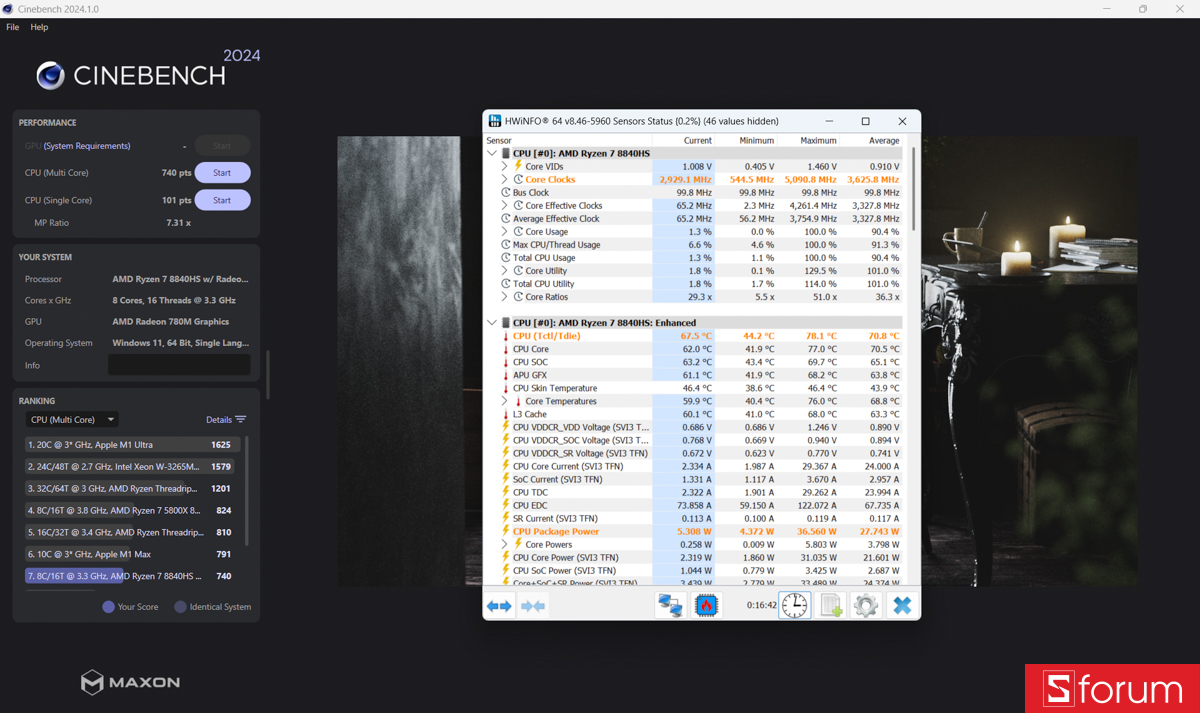The height and width of the screenshot is (713, 1200).
Task: Select ranking entry Intel Xeon W-3265M
Action: (132, 466)
